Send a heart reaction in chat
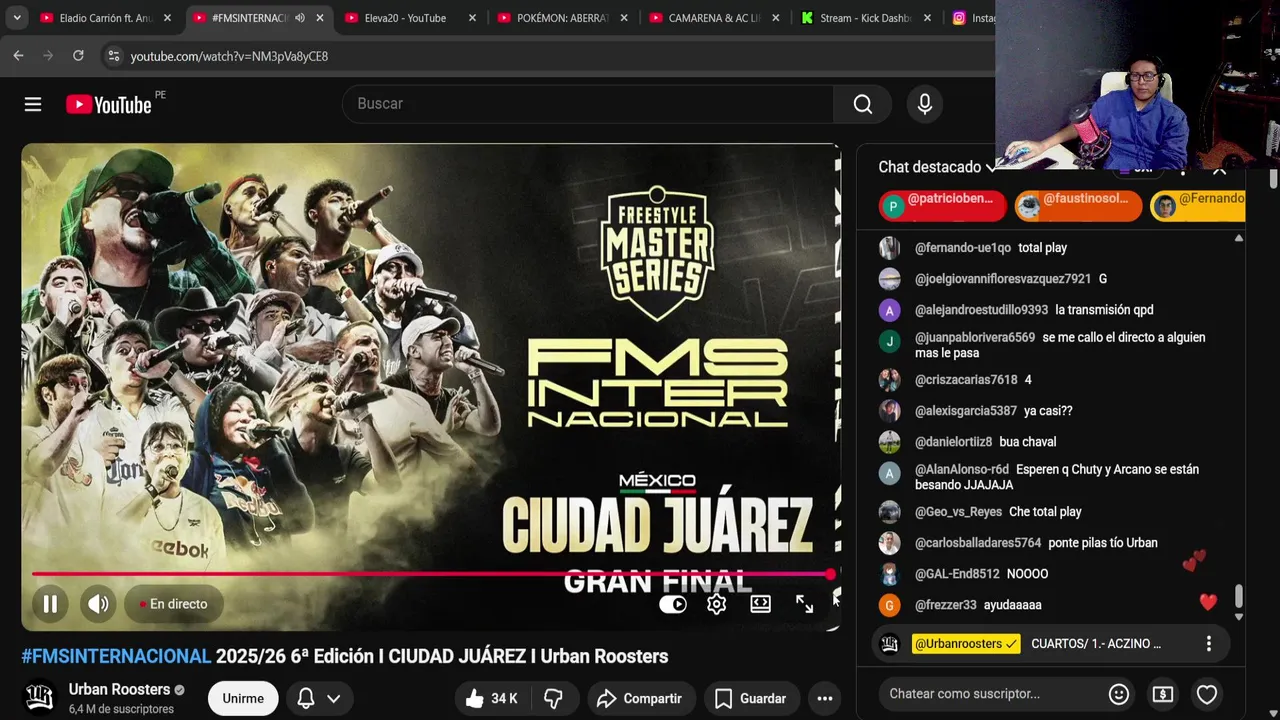Viewport: 1280px width, 720px height. pyautogui.click(x=1207, y=694)
